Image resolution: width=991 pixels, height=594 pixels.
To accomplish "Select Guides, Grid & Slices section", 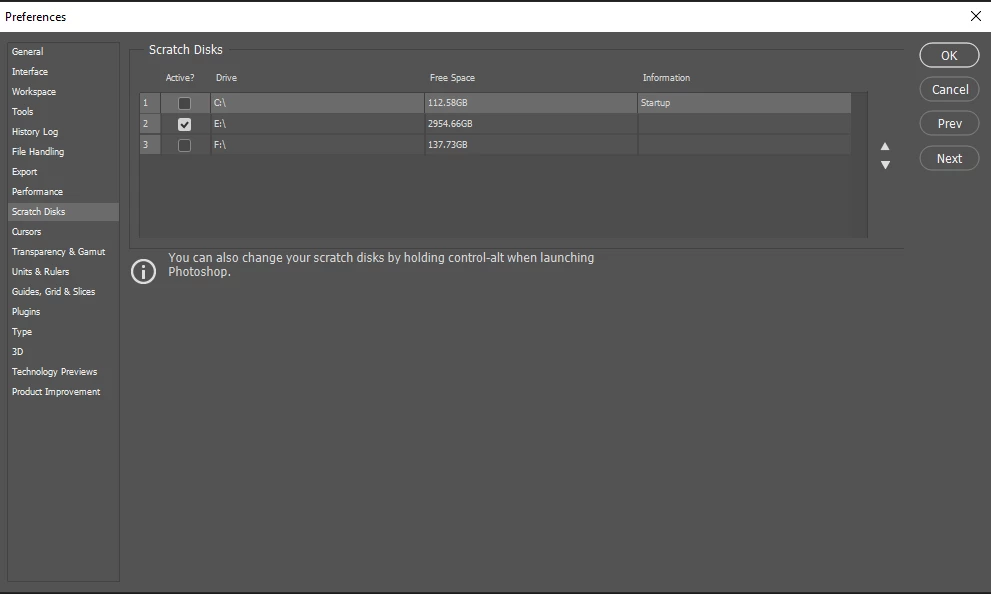I will [x=63, y=292].
